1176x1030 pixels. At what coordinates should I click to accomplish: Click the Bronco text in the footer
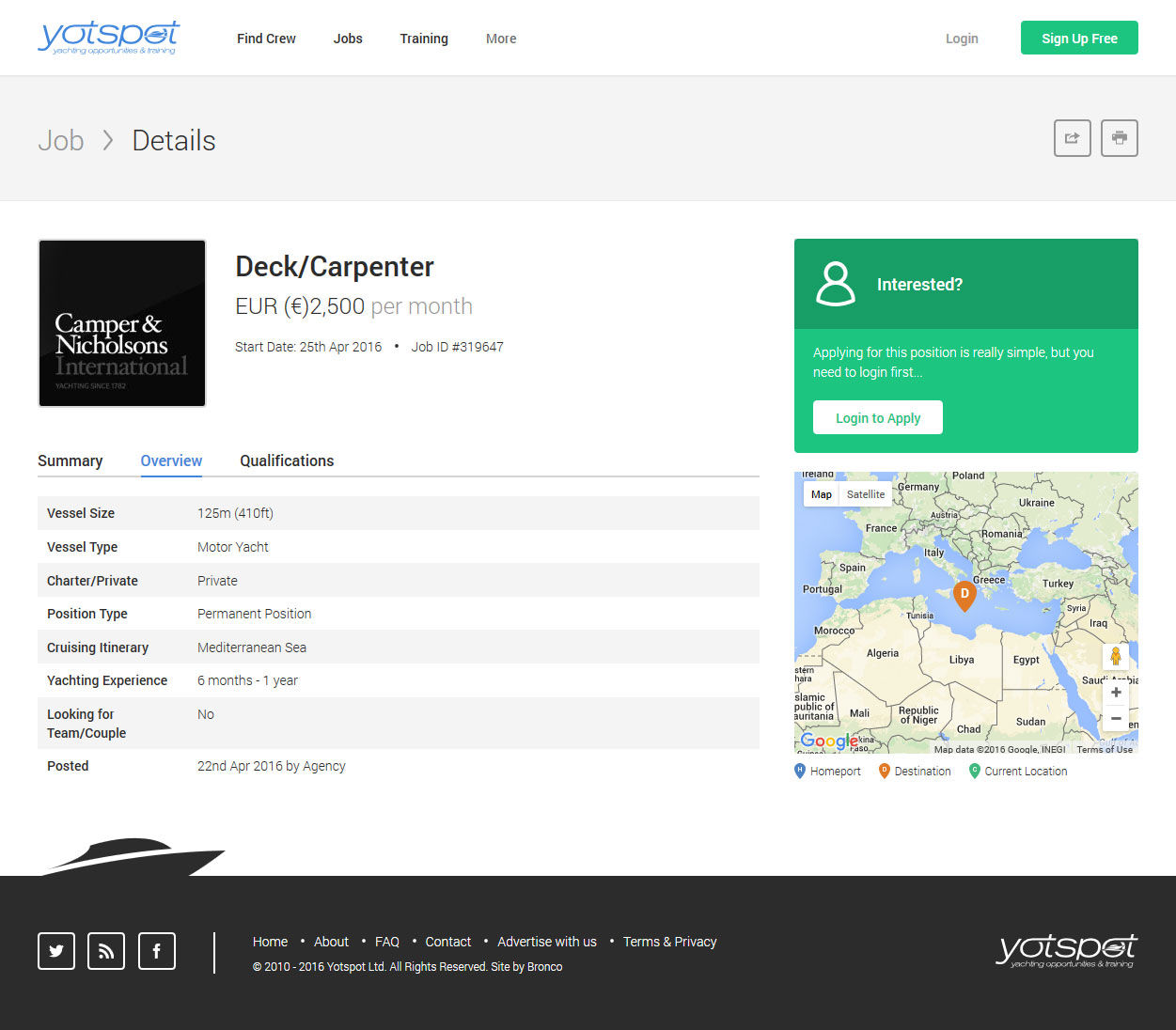point(544,967)
